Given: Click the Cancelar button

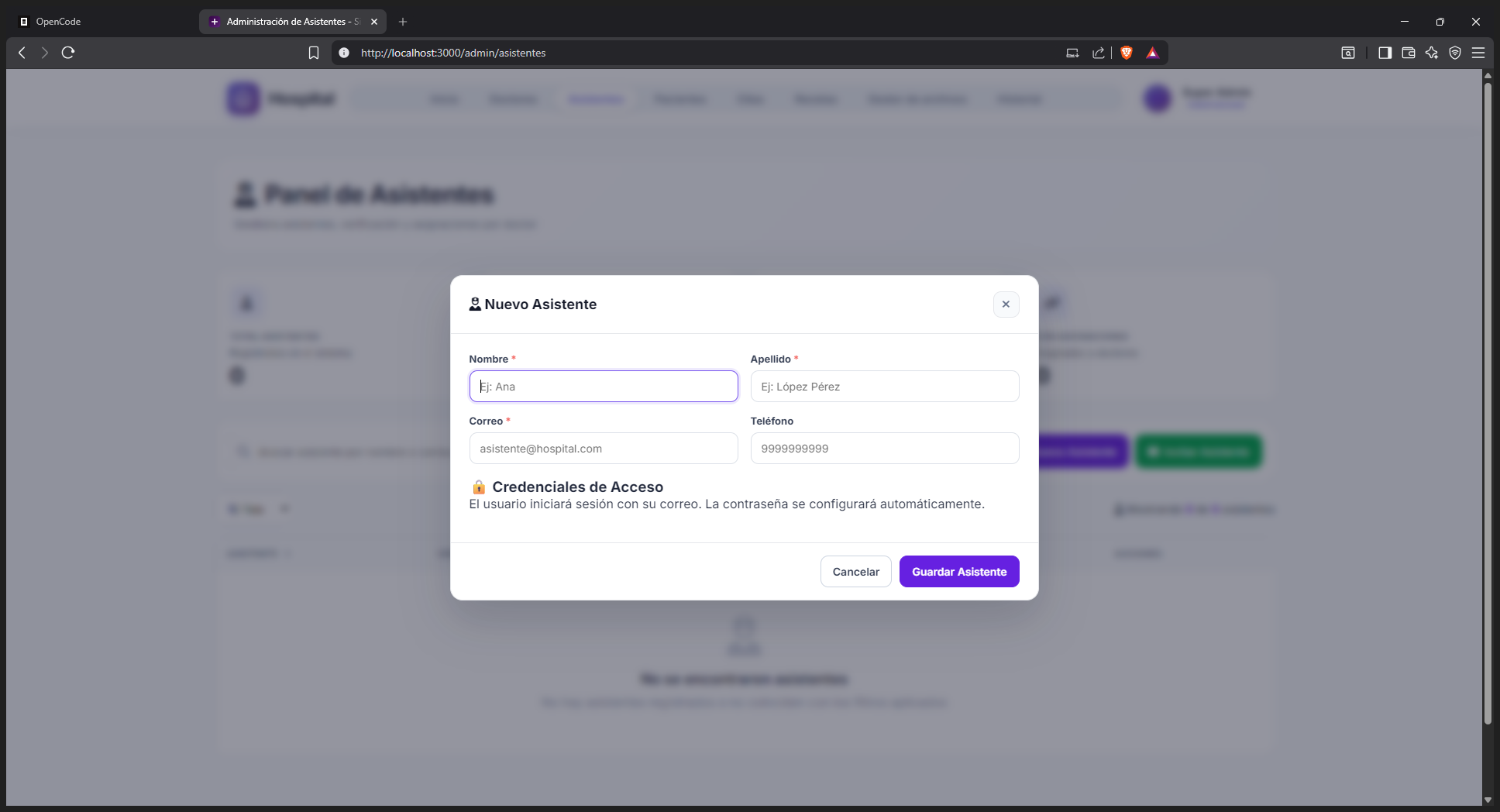Looking at the screenshot, I should 855,572.
